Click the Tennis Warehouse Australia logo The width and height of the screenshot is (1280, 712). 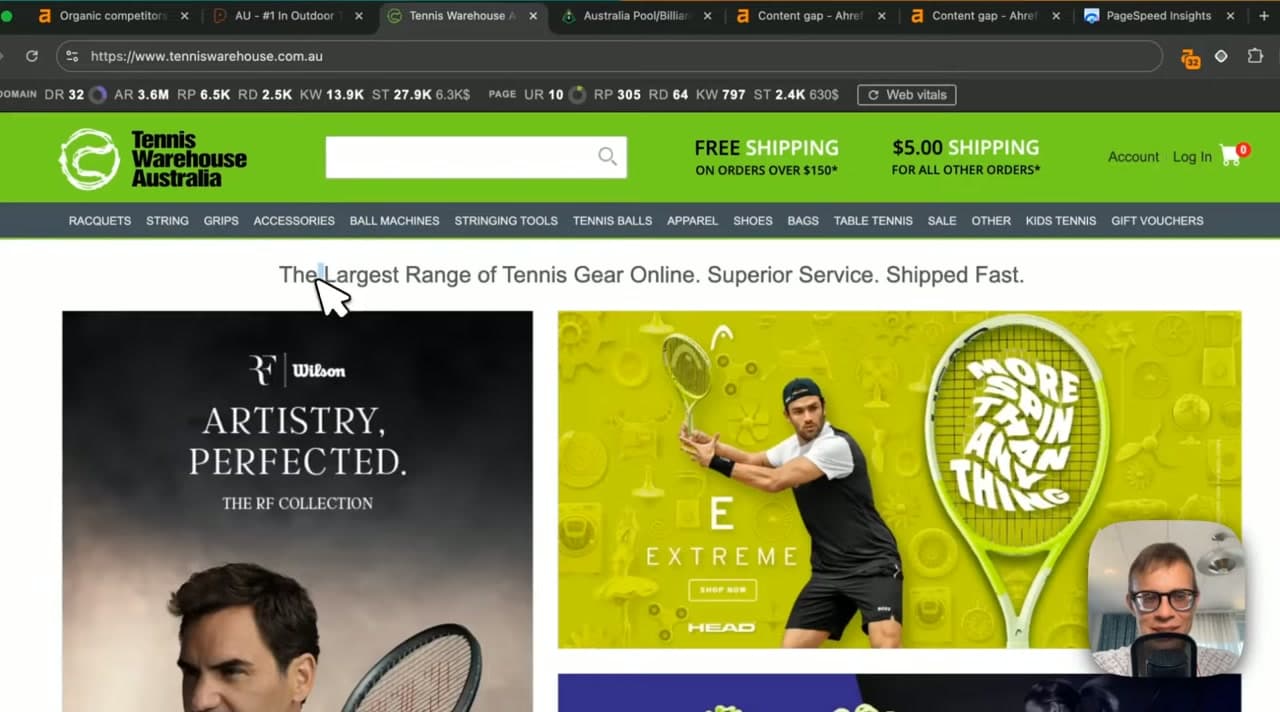pos(153,158)
